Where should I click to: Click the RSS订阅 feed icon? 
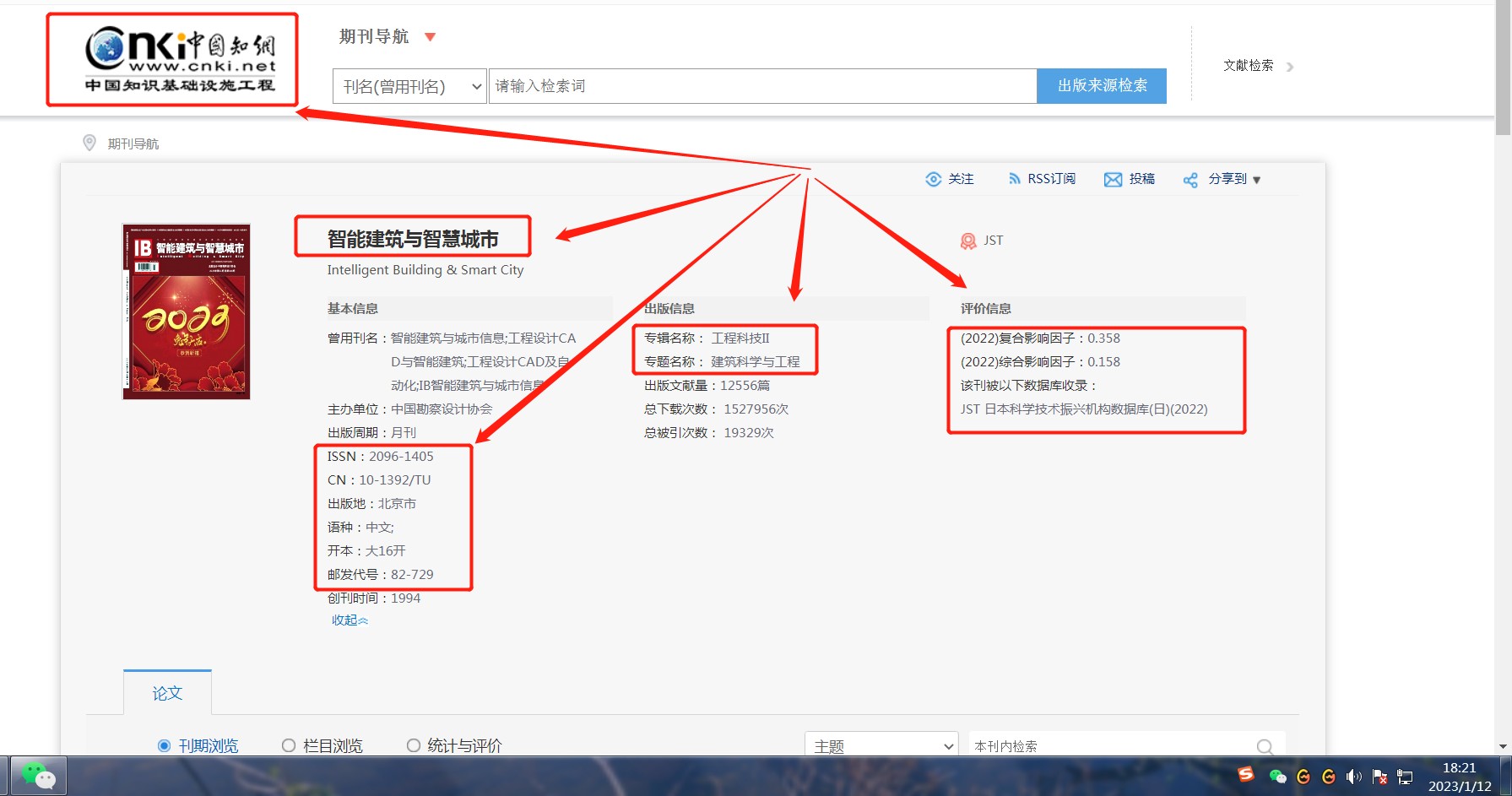click(1014, 179)
